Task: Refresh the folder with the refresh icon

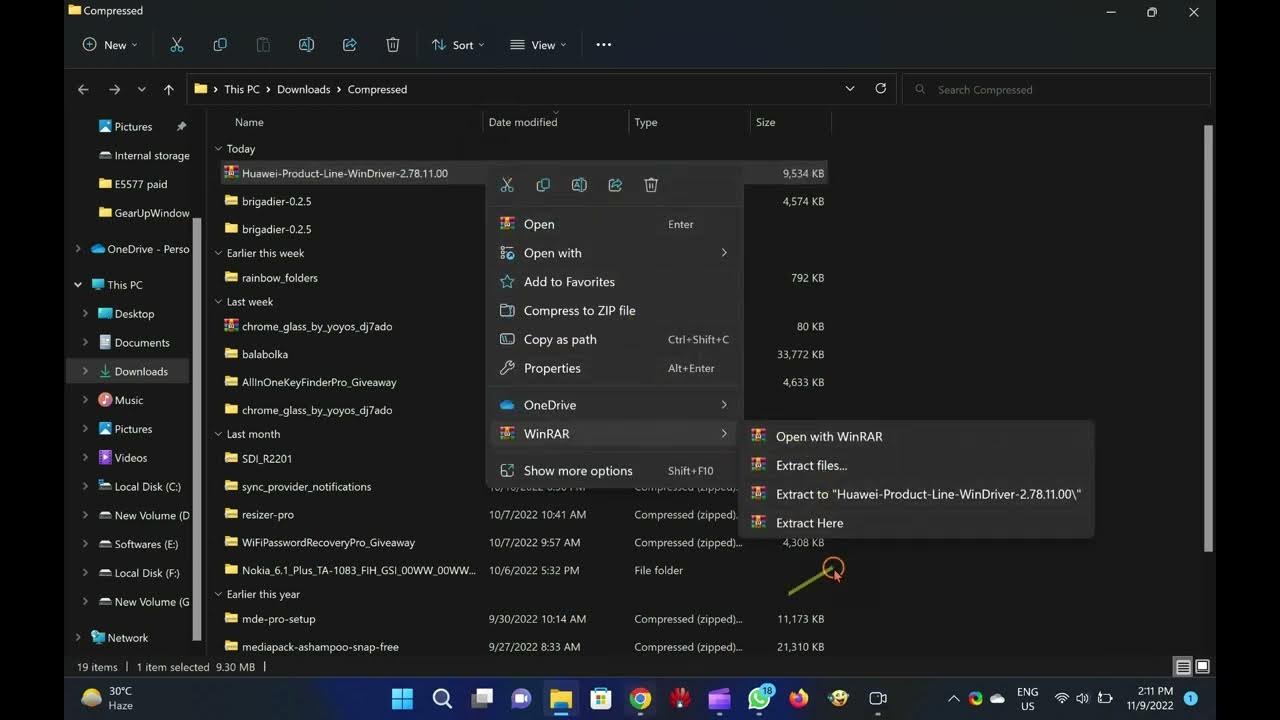Action: [881, 88]
